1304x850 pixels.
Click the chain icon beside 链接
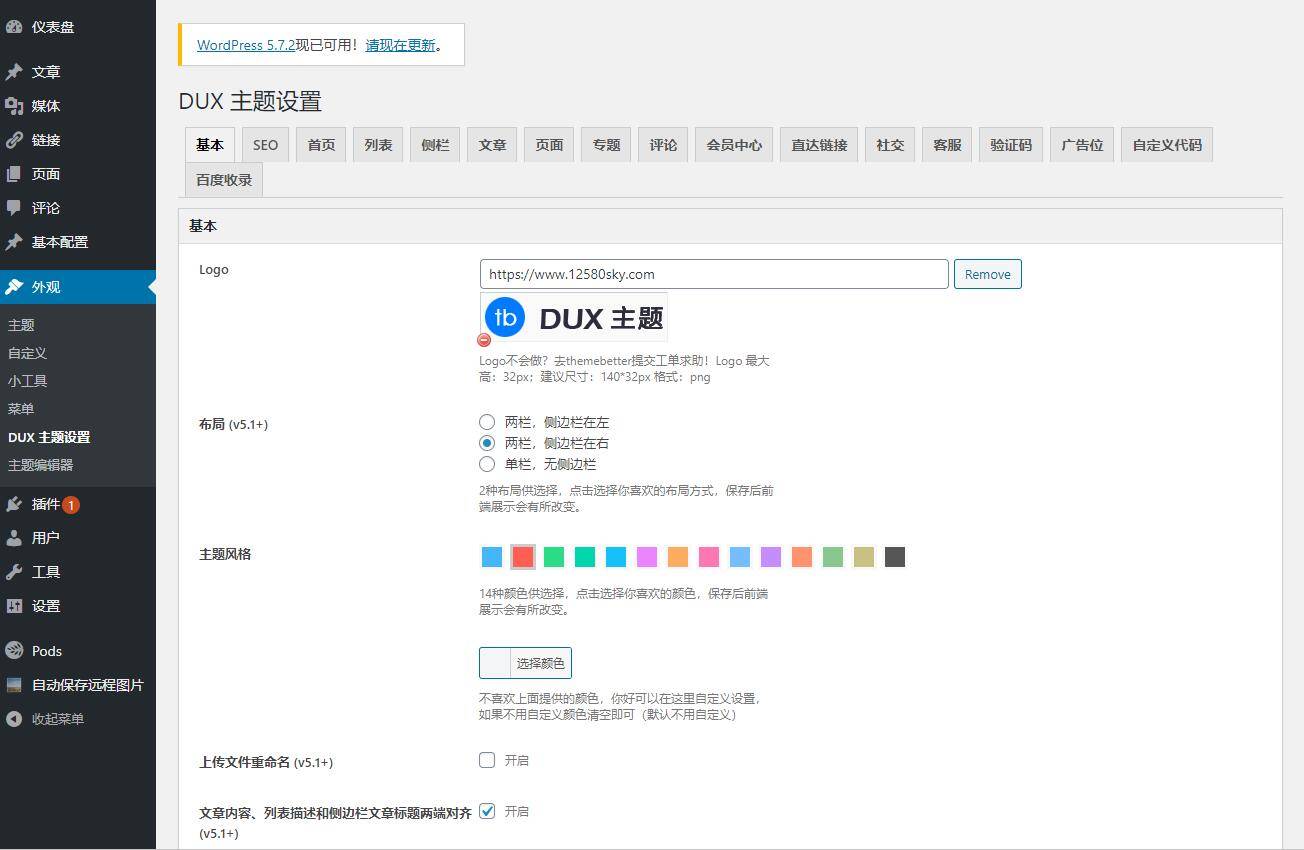[14, 140]
